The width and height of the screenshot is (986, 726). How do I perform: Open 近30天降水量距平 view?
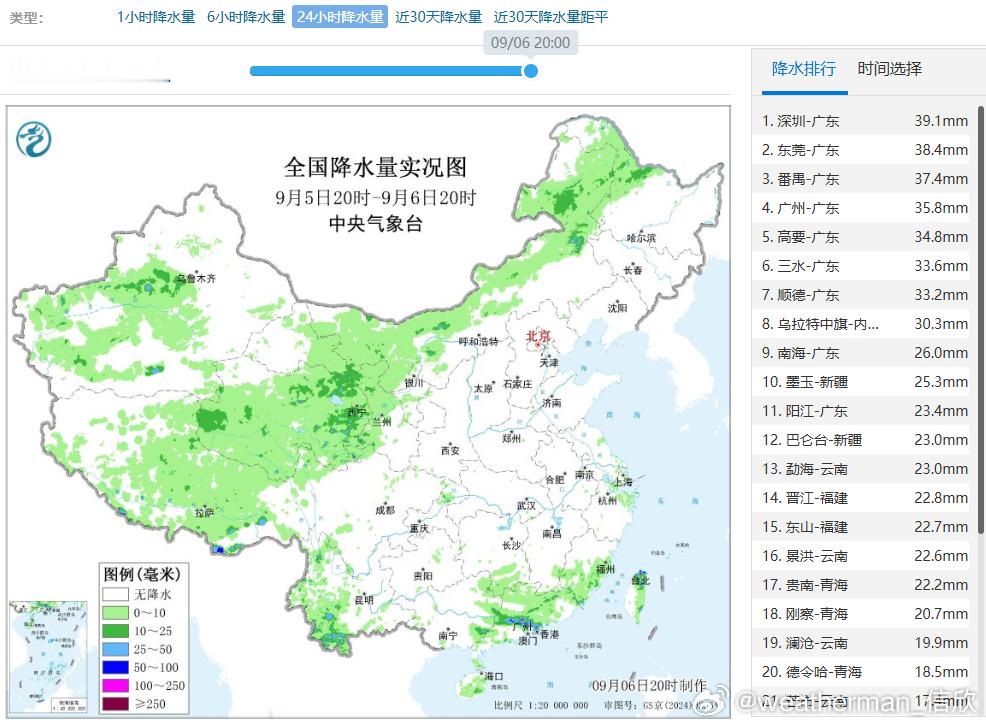click(x=551, y=17)
